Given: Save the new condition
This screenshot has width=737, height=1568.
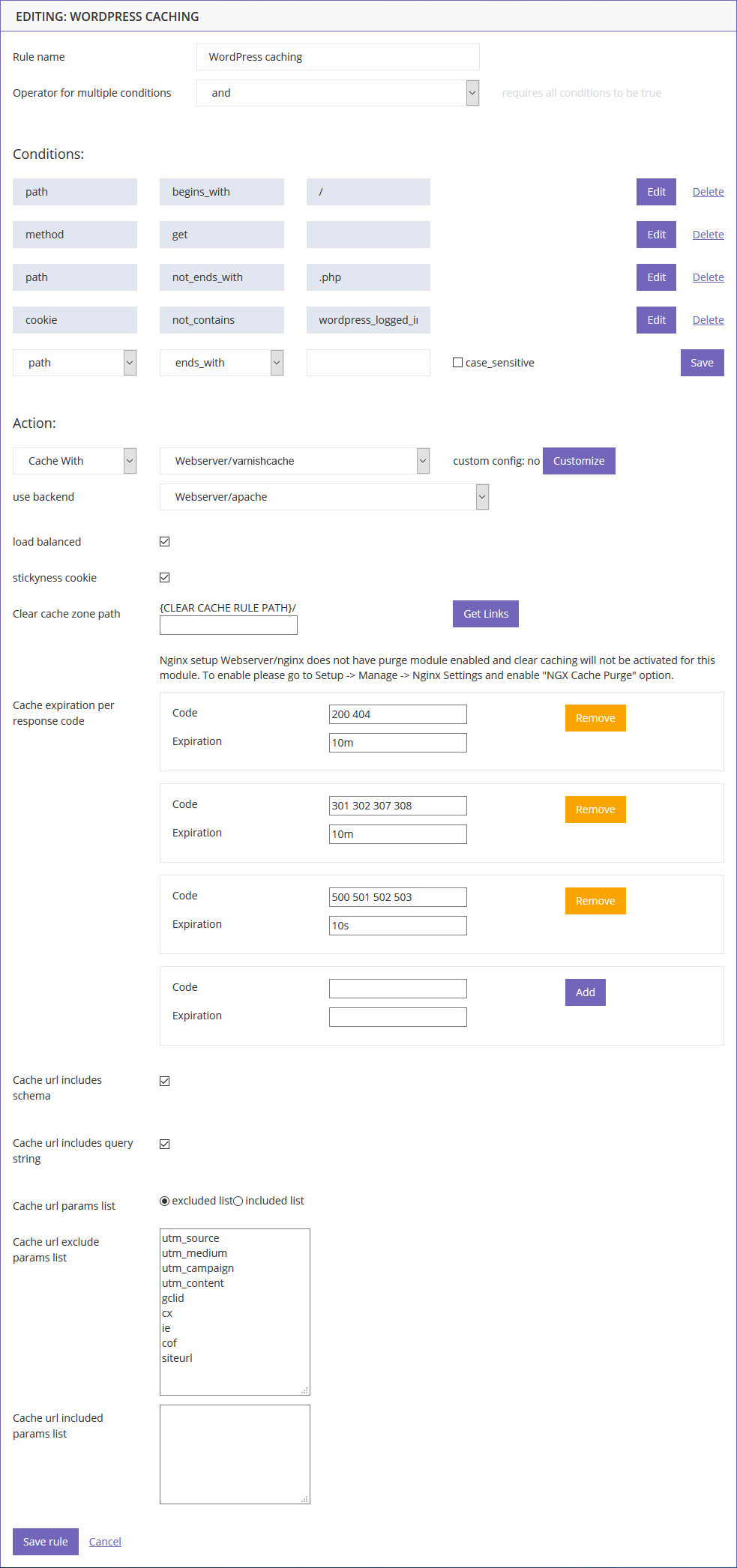Looking at the screenshot, I should [x=702, y=363].
